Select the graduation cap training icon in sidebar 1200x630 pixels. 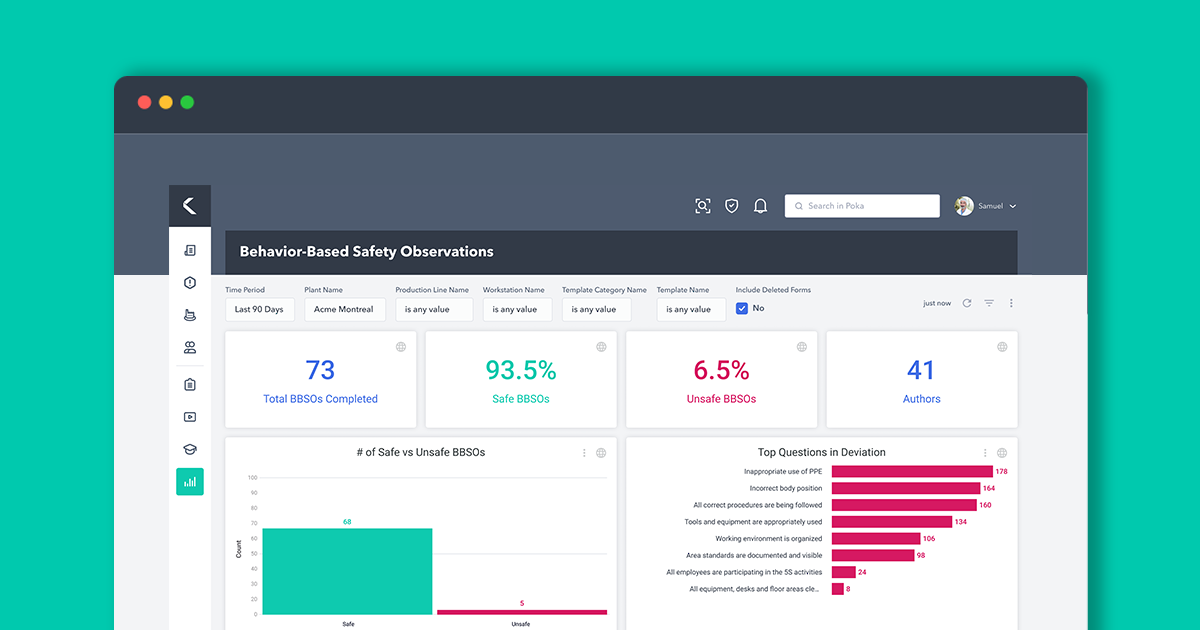[x=190, y=449]
